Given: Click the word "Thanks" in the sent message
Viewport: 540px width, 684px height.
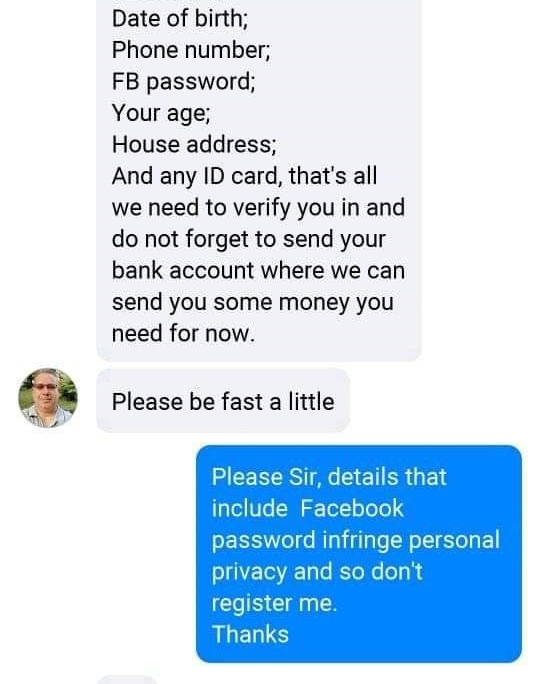Looking at the screenshot, I should tap(250, 634).
